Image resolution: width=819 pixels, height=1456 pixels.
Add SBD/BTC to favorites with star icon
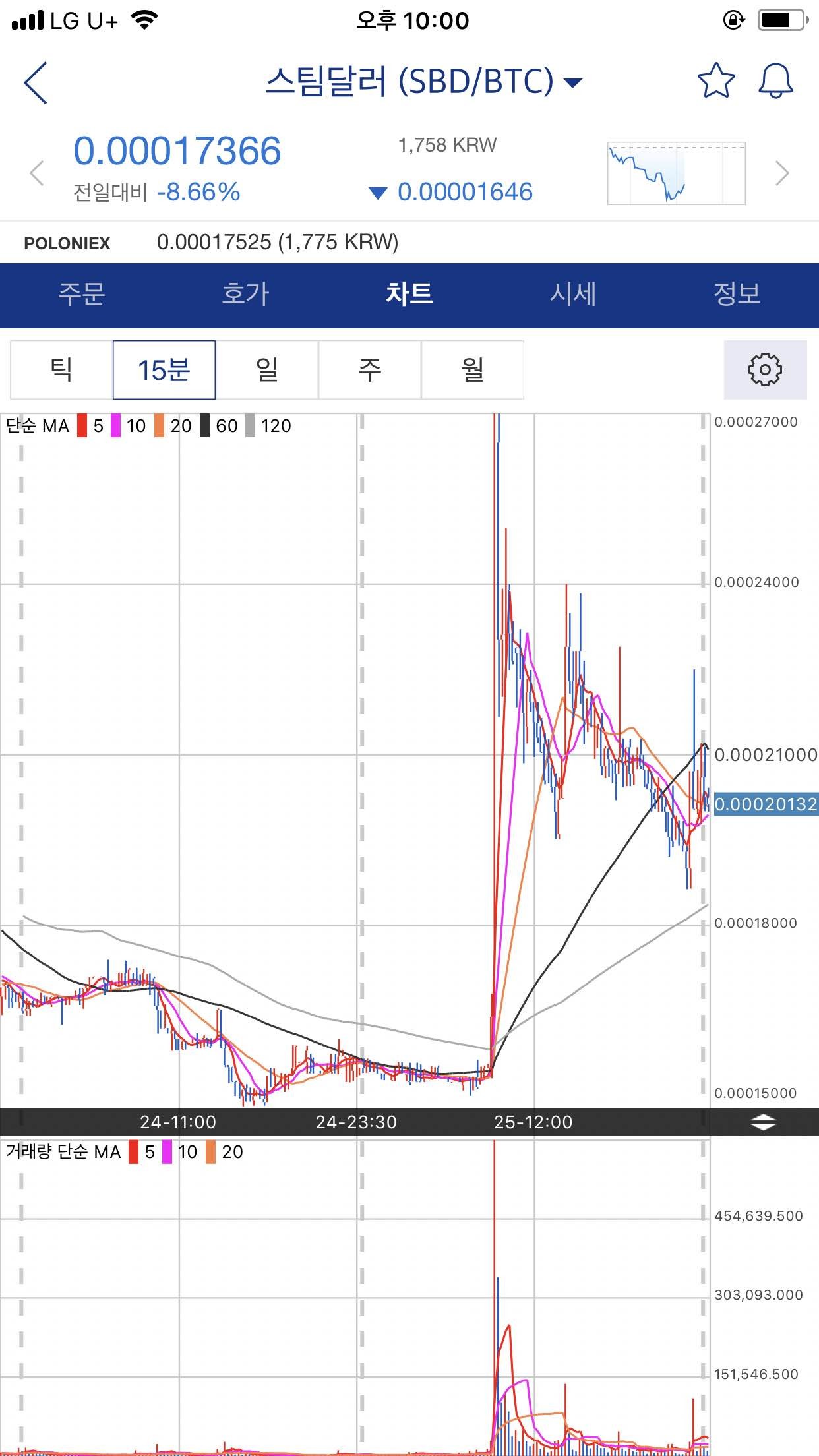(715, 81)
